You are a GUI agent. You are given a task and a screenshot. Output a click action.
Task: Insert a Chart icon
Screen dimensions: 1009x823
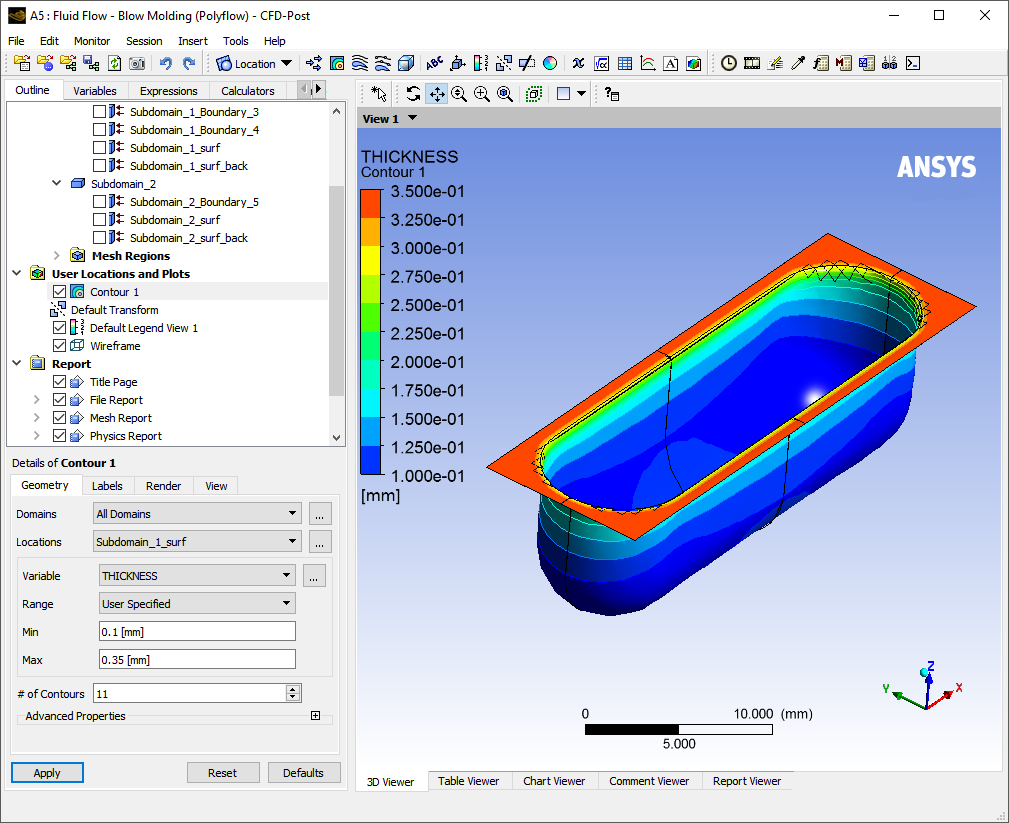click(647, 63)
